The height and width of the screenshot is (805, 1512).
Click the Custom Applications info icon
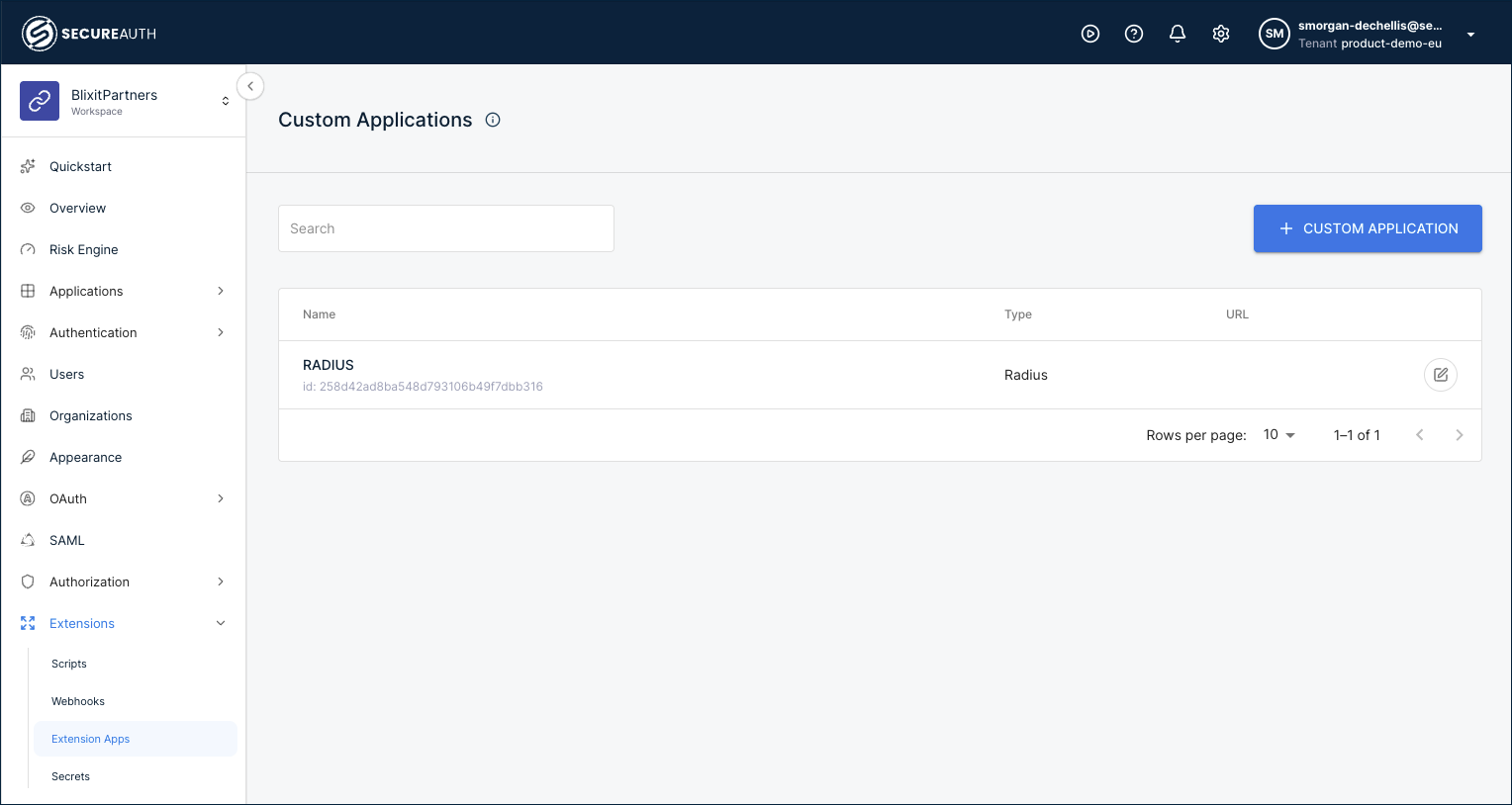493,120
